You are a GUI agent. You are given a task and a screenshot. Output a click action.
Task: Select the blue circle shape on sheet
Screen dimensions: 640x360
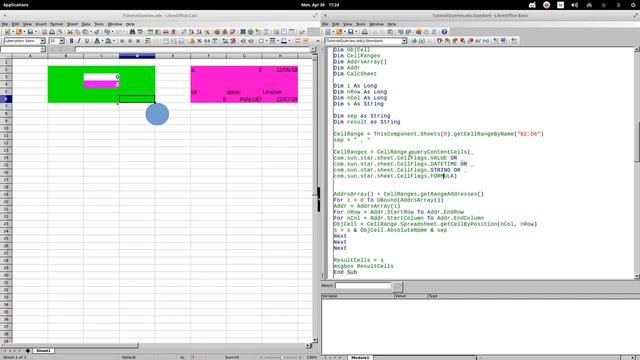tap(157, 114)
